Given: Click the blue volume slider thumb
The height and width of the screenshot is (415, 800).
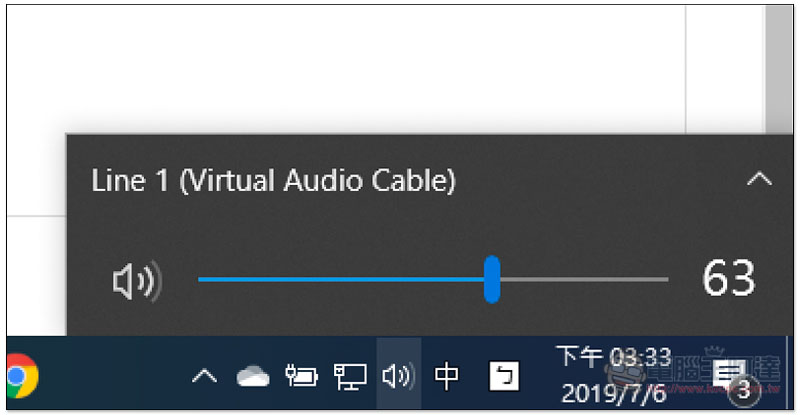Looking at the screenshot, I should tap(492, 279).
